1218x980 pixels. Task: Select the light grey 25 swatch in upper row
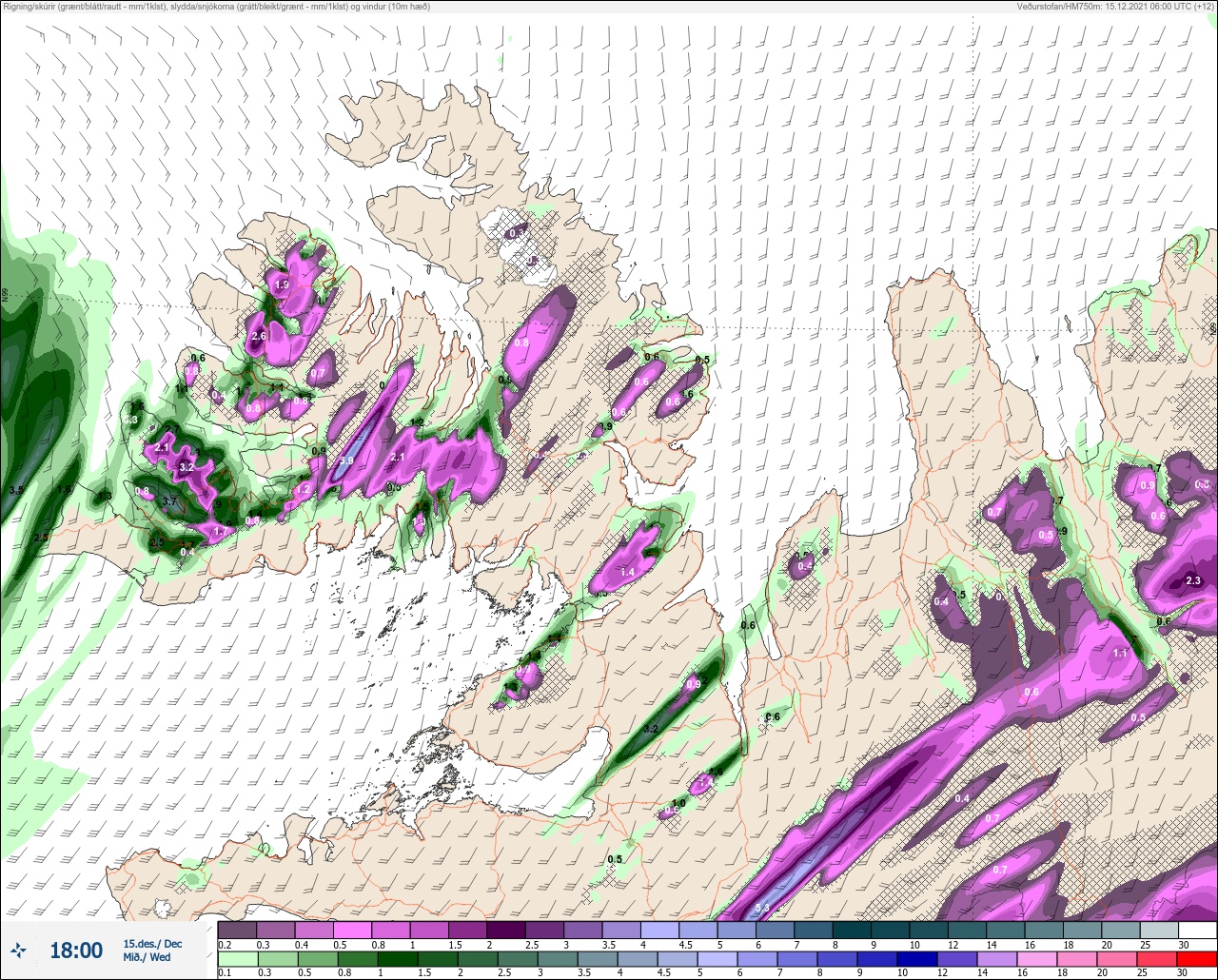1159,930
